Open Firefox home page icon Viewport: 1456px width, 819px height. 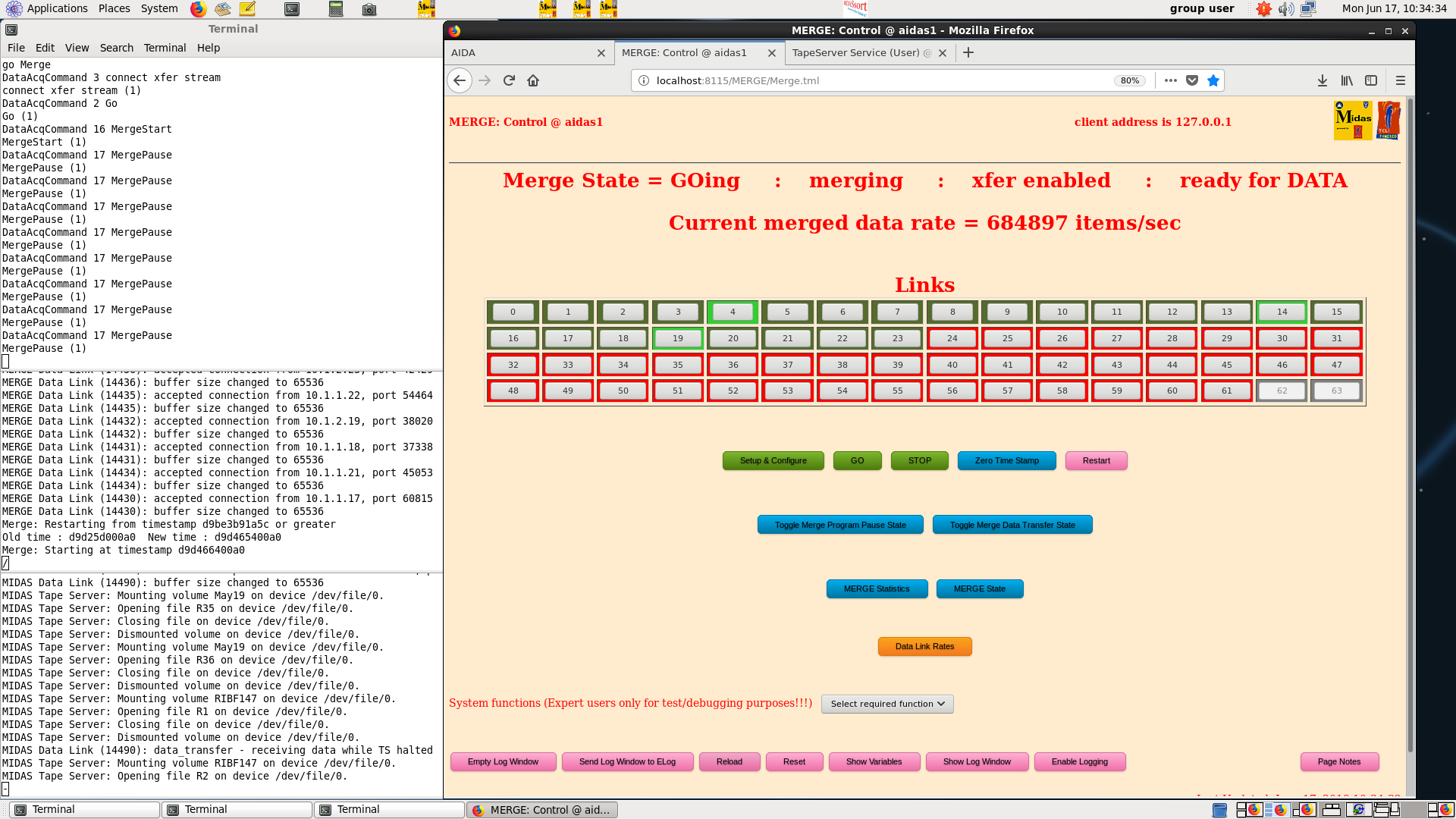coord(533,80)
